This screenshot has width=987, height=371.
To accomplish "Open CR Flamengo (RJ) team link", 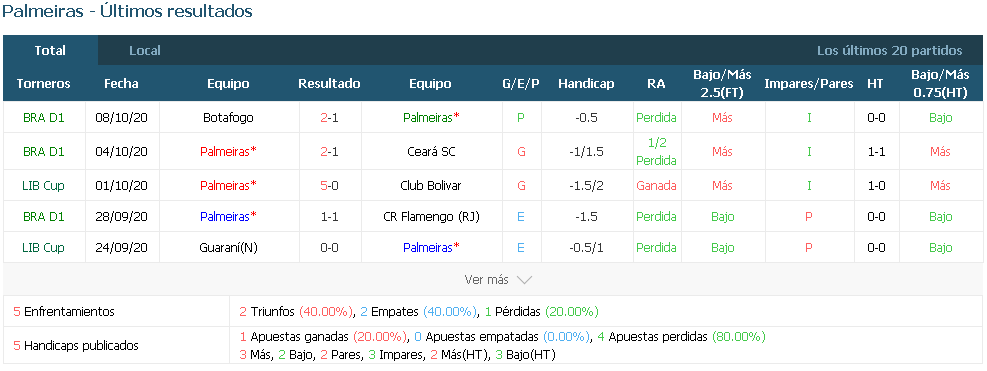I will click(431, 217).
